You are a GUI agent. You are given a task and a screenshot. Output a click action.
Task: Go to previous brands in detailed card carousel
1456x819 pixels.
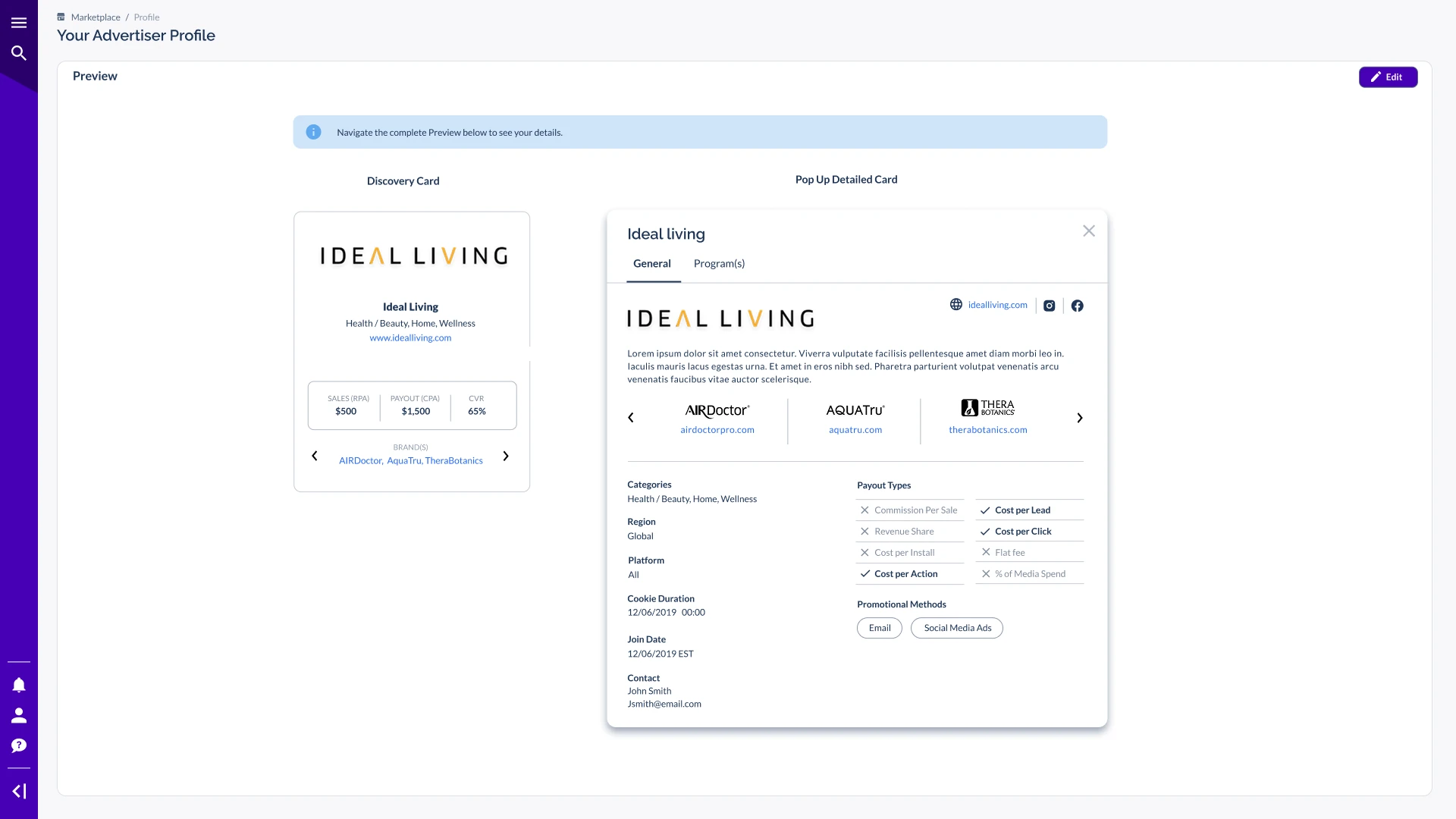point(631,418)
